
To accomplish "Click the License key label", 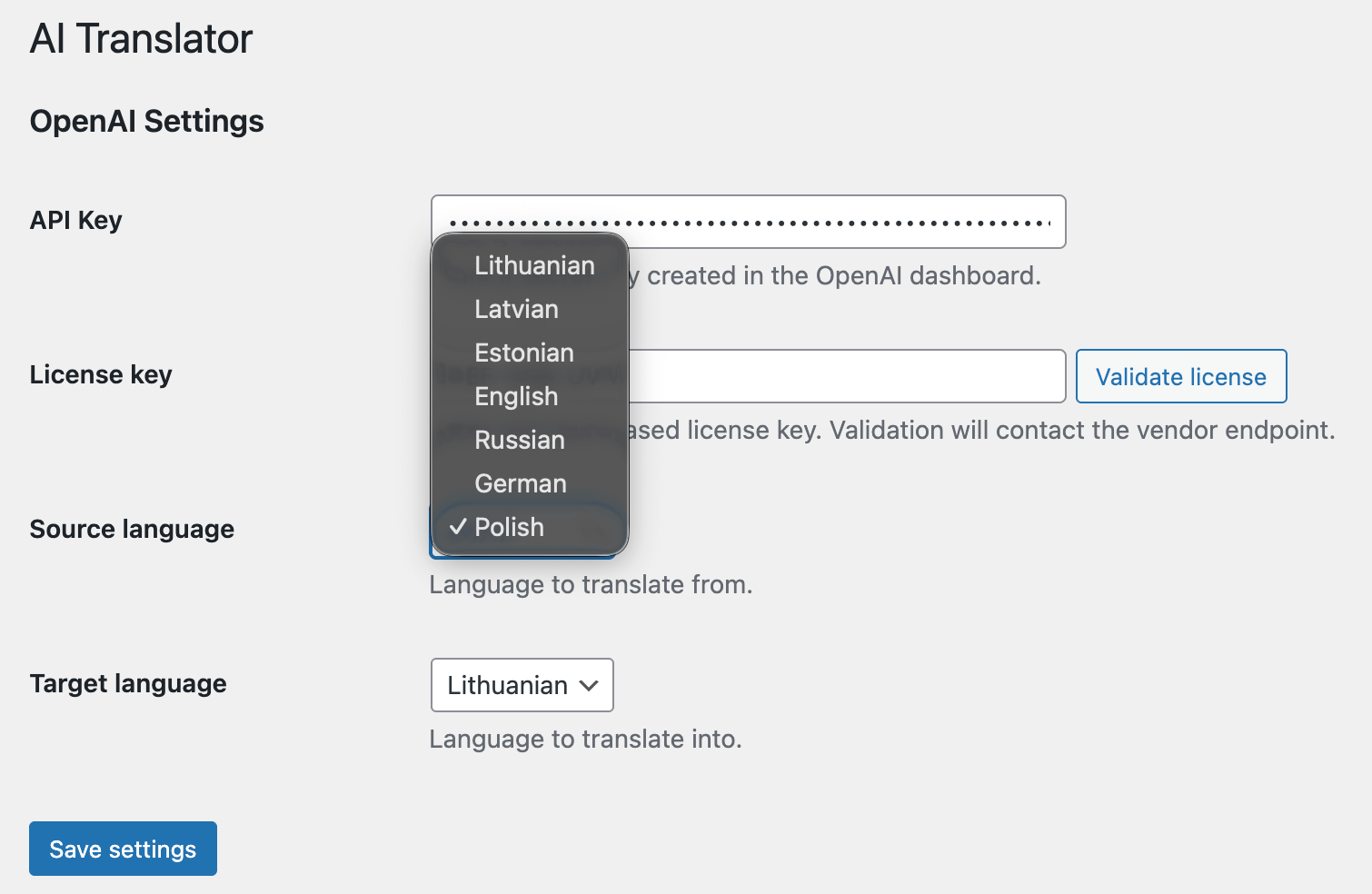I will click(101, 375).
